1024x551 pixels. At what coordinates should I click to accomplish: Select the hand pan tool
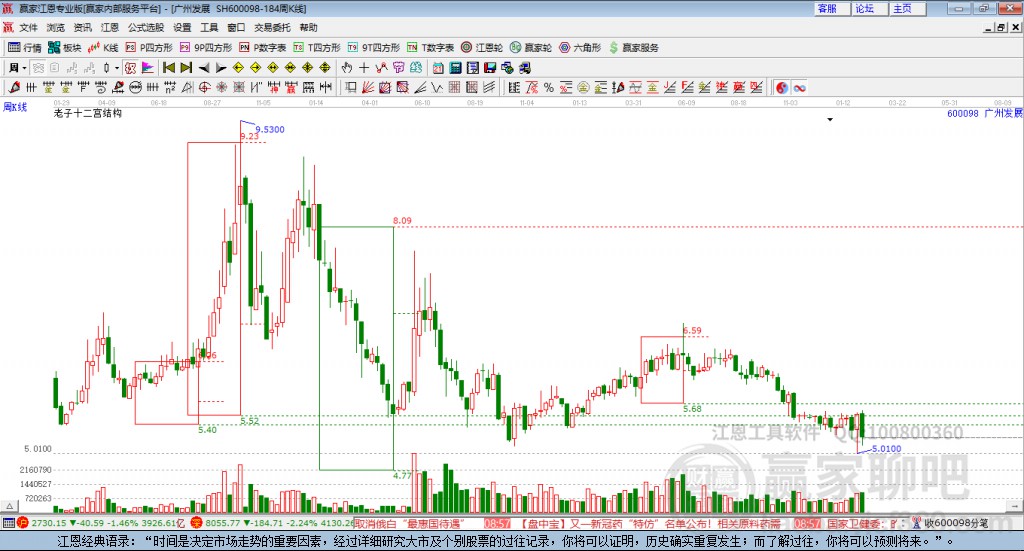coord(347,68)
